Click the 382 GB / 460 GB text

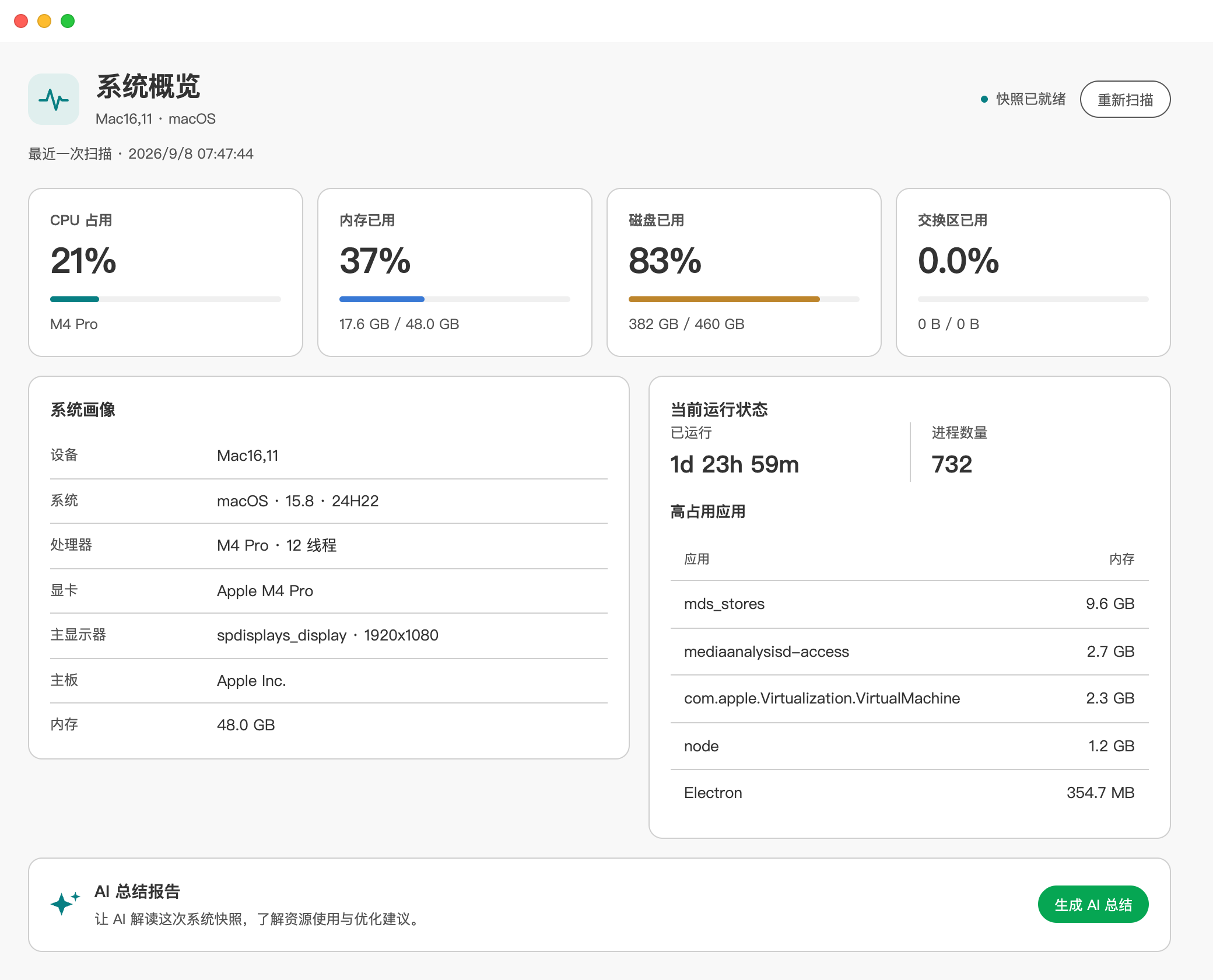coord(686,324)
